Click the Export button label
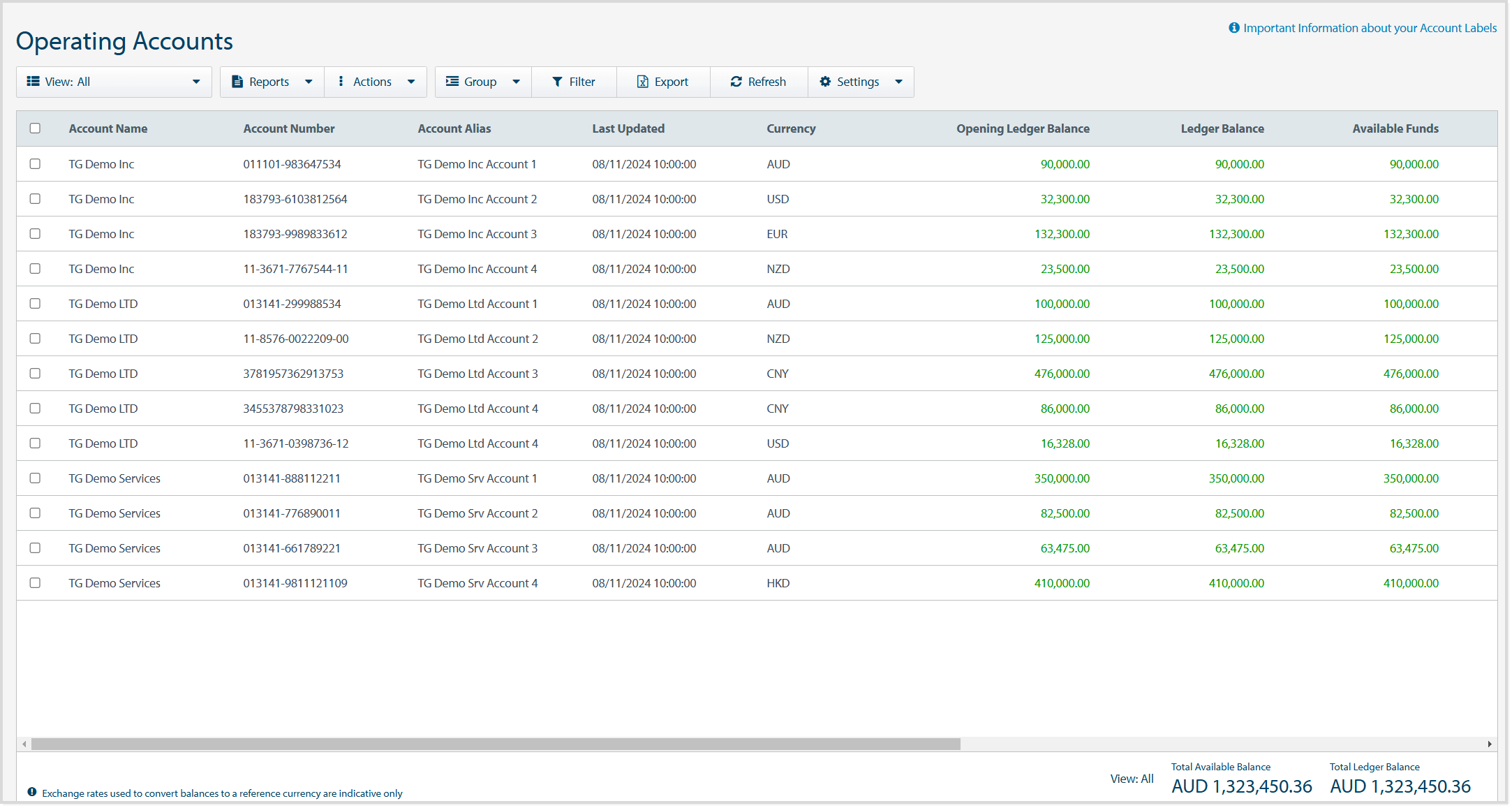 tap(672, 82)
